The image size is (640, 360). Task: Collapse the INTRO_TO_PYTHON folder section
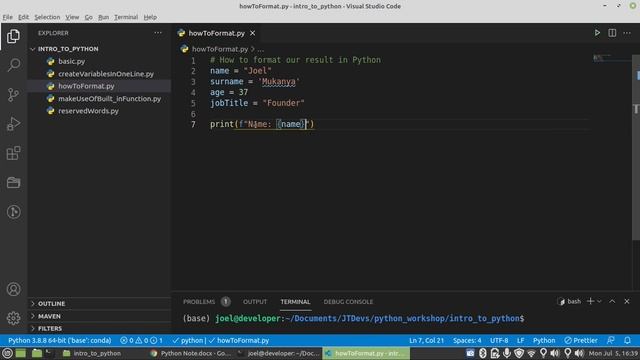(x=99, y=49)
